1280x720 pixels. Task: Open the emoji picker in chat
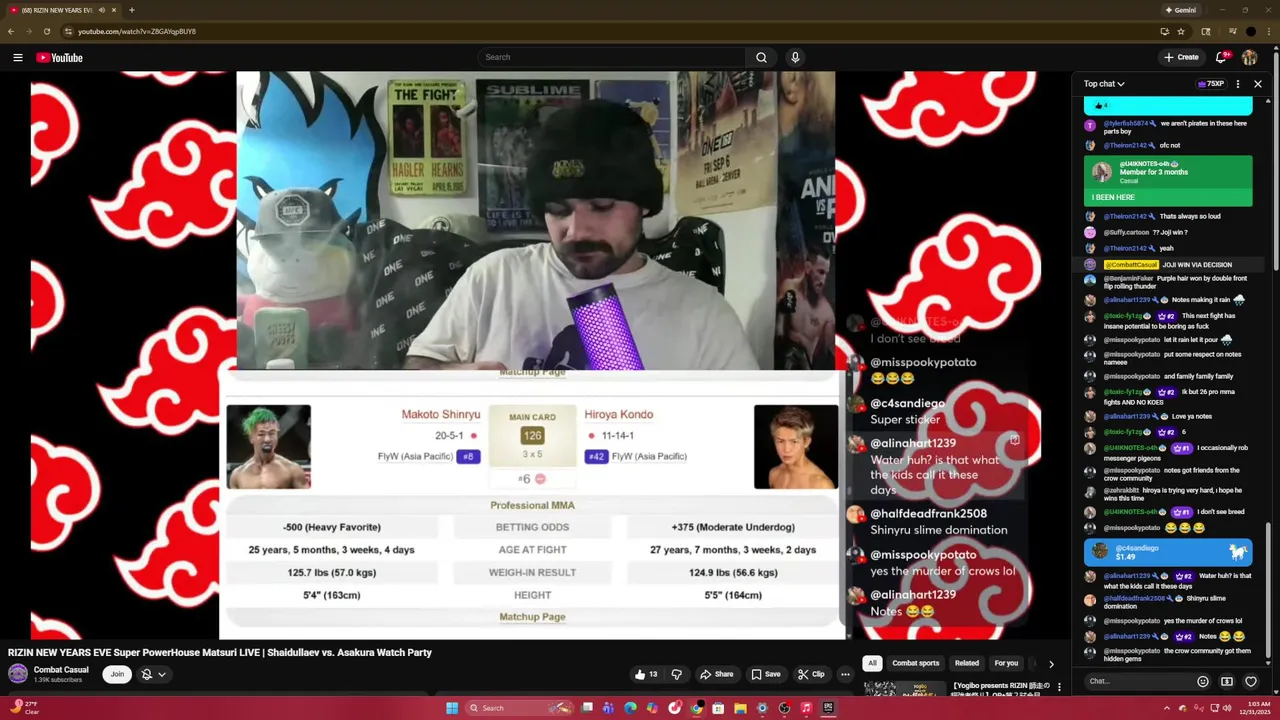tap(1203, 681)
